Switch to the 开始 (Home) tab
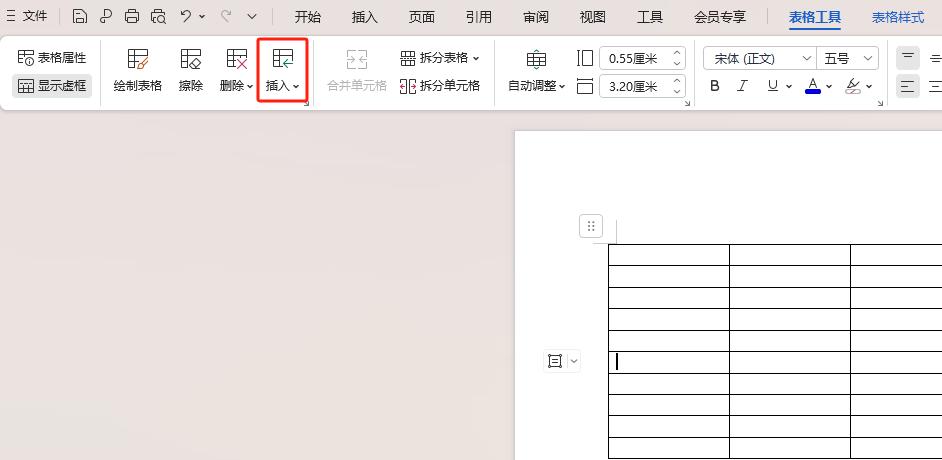942x460 pixels. point(308,17)
